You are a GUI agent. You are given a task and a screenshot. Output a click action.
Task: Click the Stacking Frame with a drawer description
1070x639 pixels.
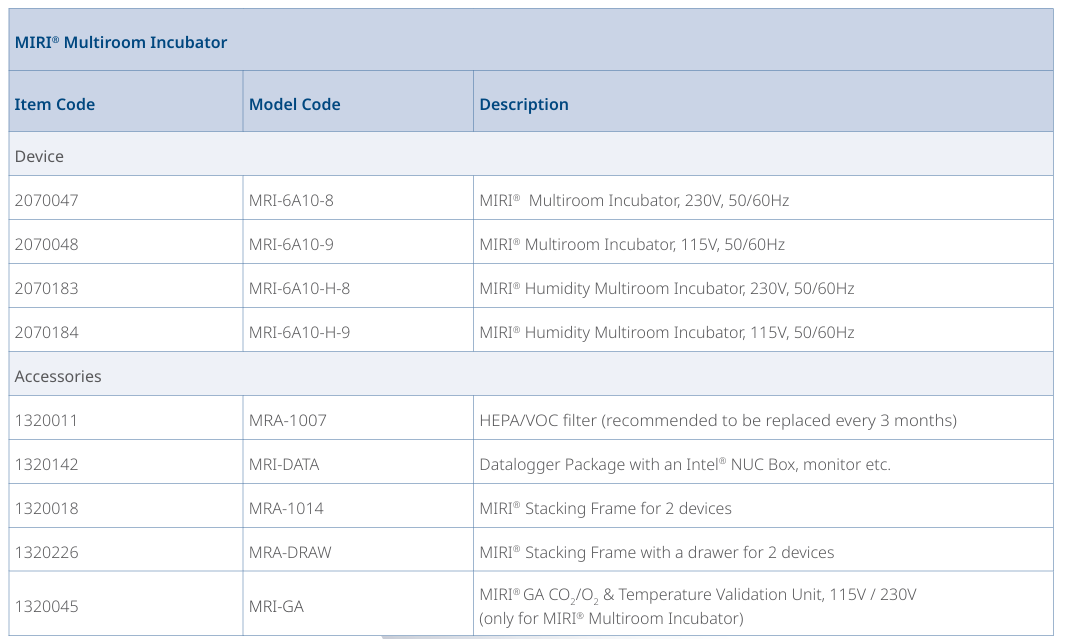point(656,552)
